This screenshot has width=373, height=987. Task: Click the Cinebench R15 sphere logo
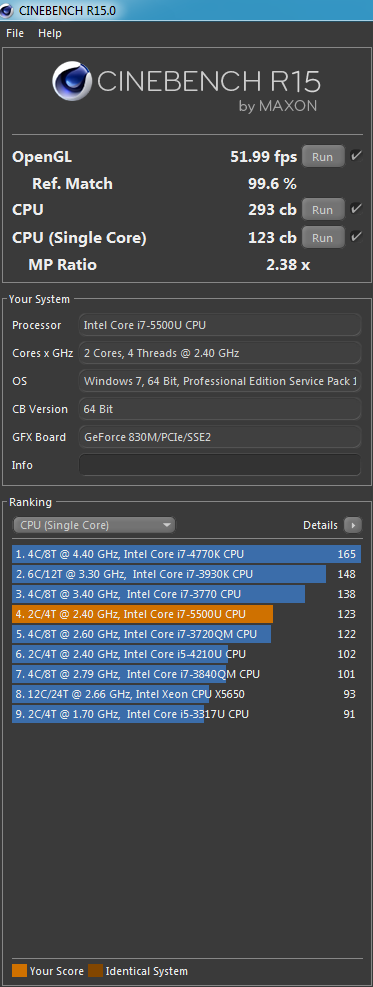tap(72, 82)
